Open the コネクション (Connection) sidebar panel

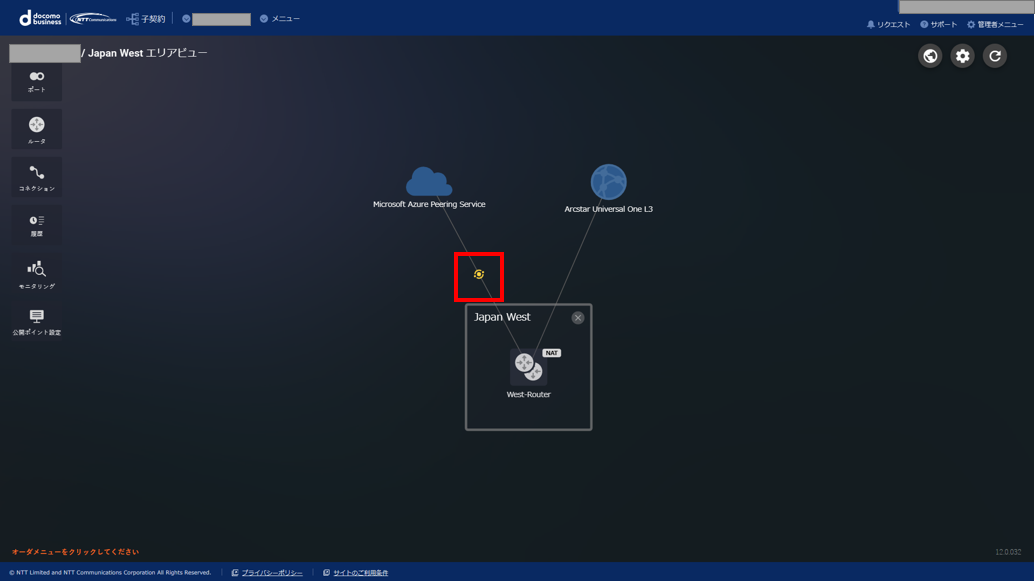37,178
